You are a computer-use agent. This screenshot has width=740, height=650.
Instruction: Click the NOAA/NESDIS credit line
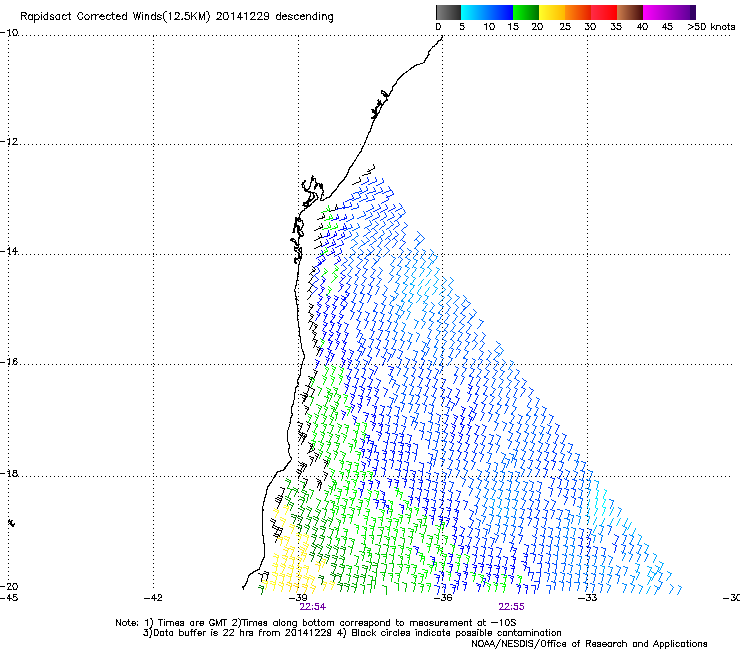[589, 644]
